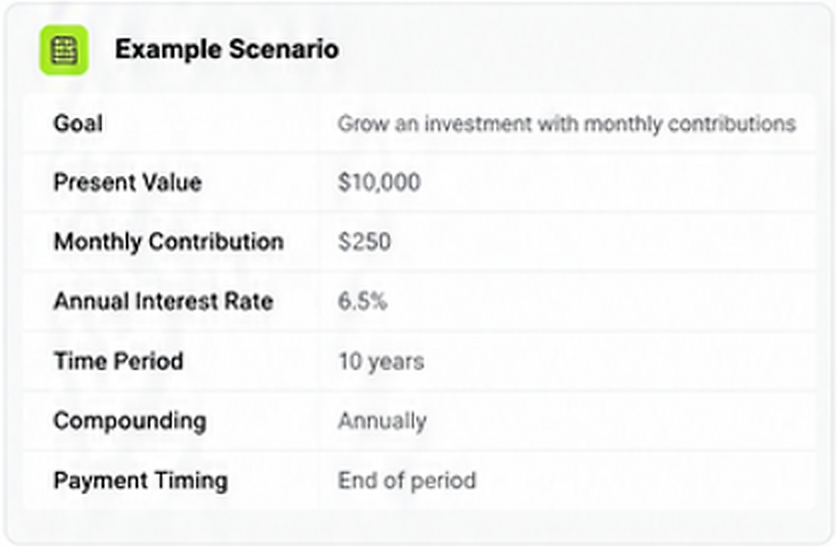Select the 6.5% interest rate value

(363, 301)
